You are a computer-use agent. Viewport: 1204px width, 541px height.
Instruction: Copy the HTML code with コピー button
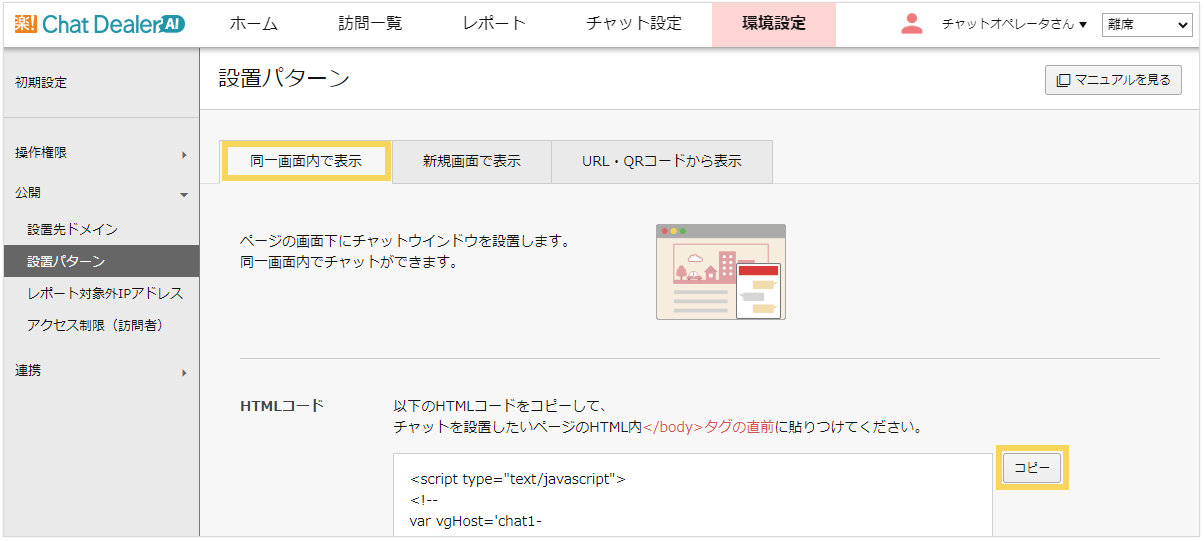tap(1032, 468)
